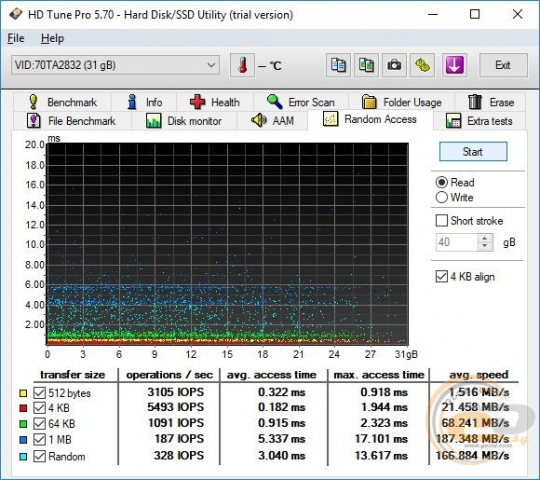Open the Error Scan magnifier tab

click(x=301, y=102)
